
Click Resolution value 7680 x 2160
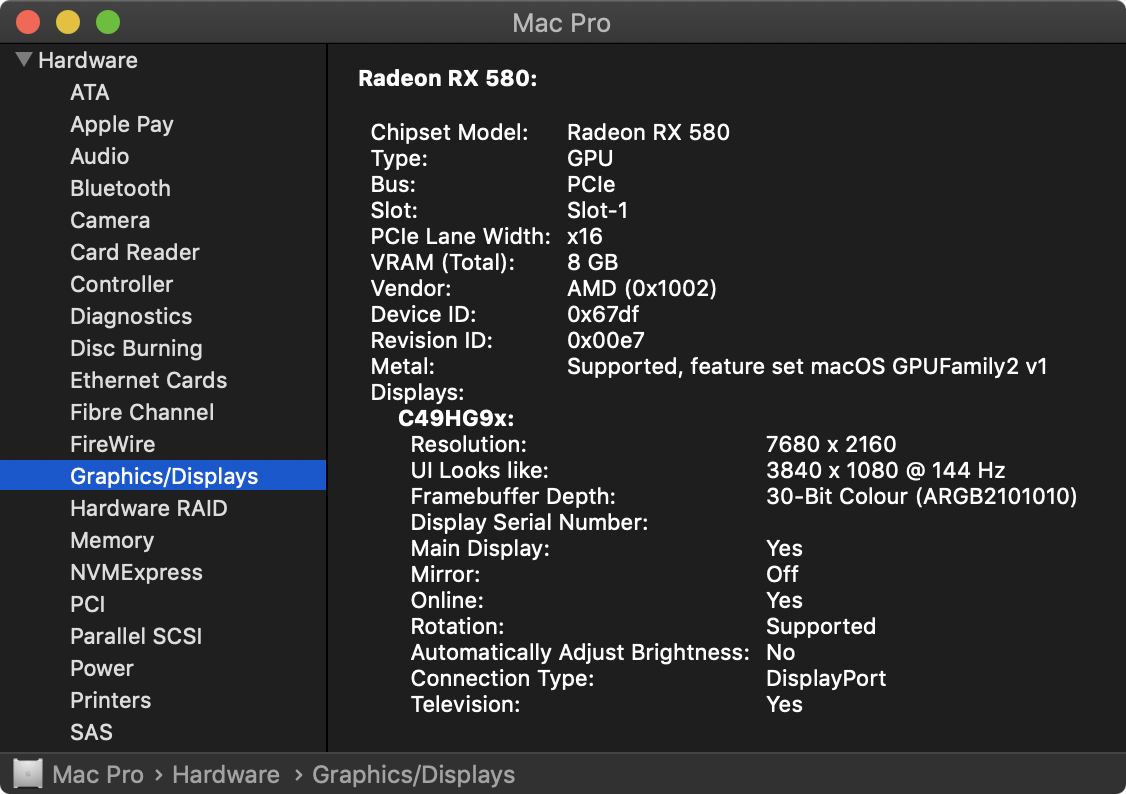(831, 444)
